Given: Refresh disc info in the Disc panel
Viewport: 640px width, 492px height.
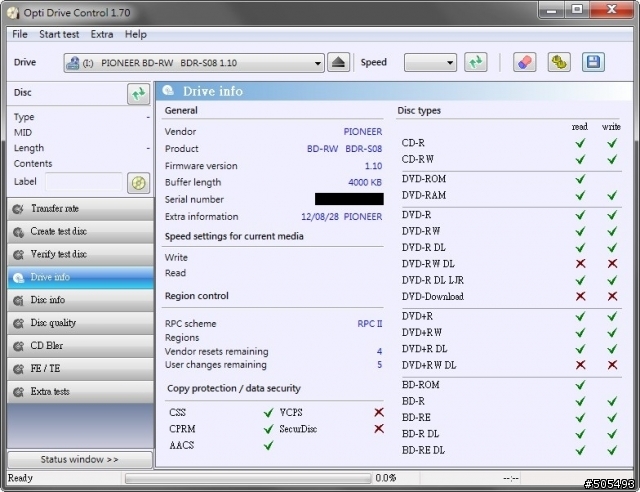Looking at the screenshot, I should pyautogui.click(x=138, y=94).
